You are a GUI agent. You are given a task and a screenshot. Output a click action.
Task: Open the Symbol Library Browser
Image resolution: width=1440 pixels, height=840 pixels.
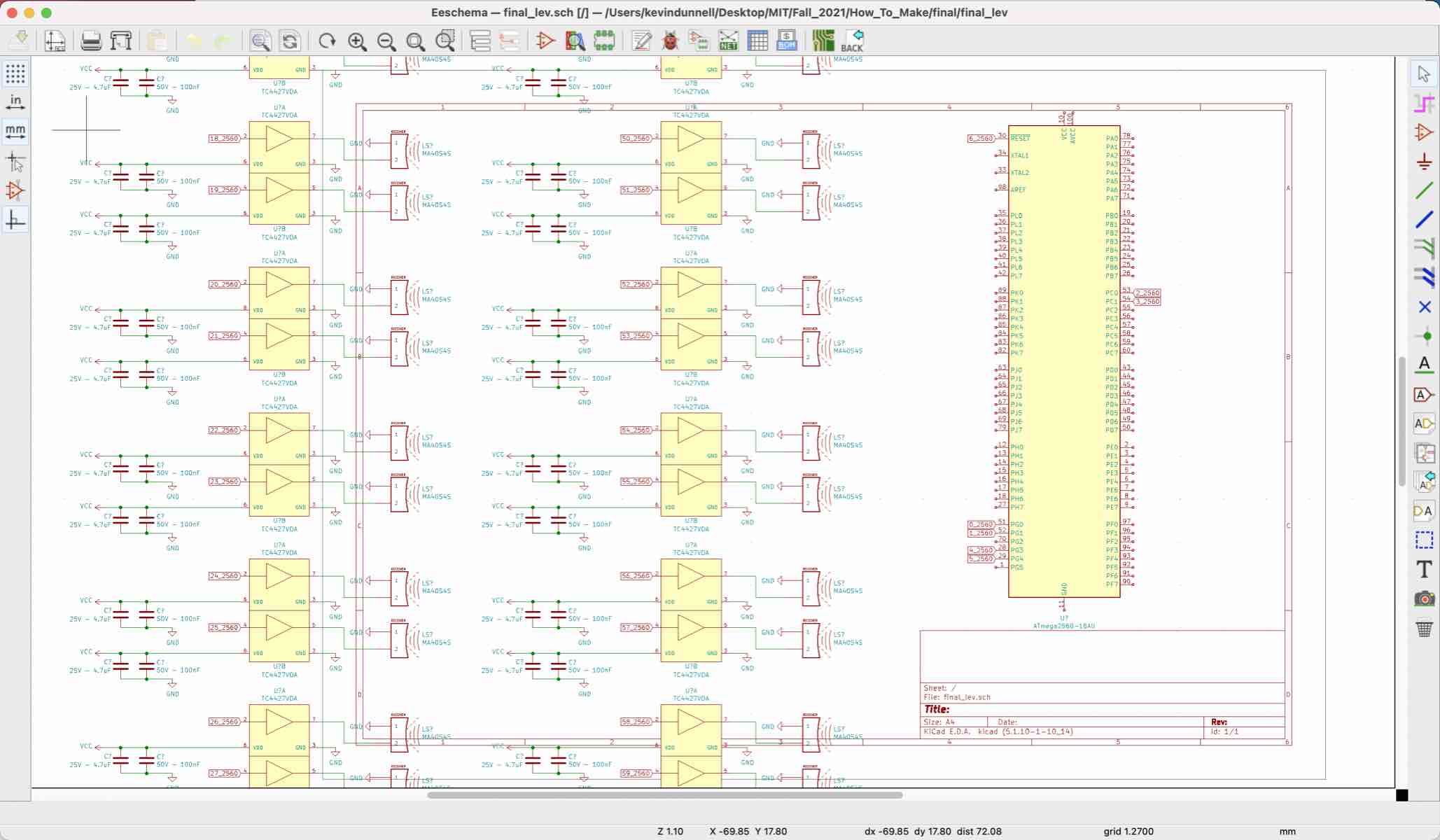575,41
